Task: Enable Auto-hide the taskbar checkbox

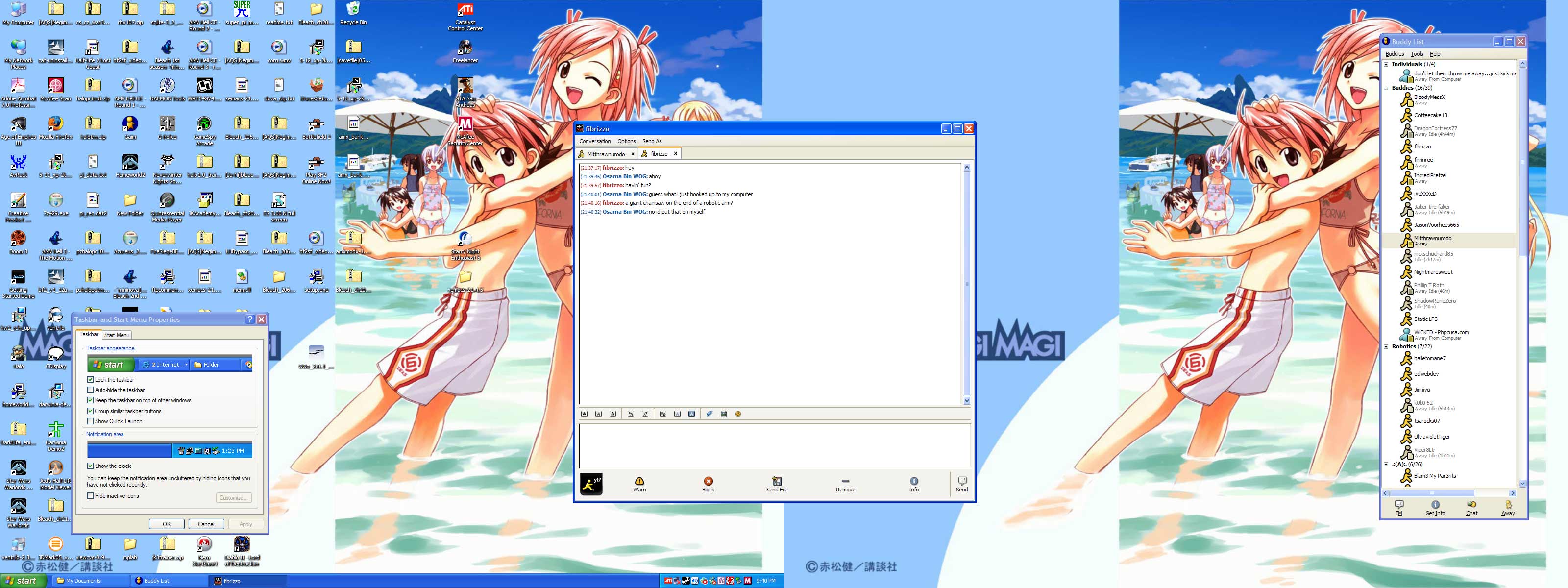Action: 91,390
